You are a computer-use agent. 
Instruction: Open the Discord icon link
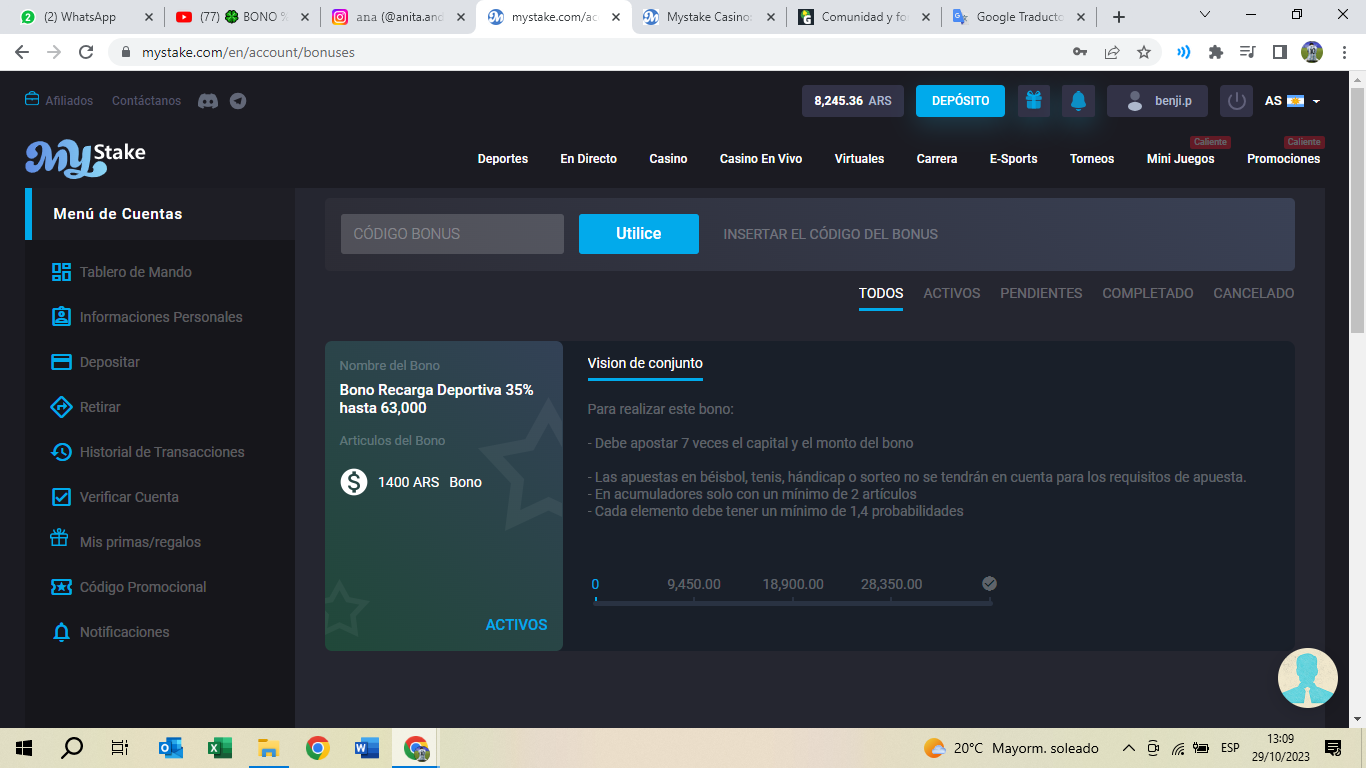click(208, 101)
